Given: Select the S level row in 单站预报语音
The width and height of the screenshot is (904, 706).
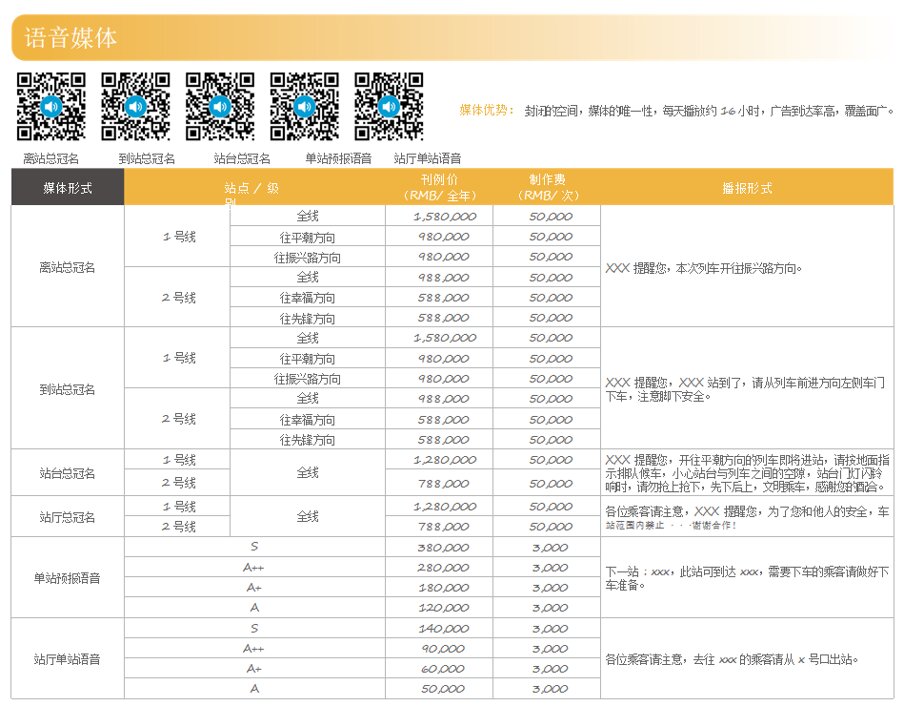Looking at the screenshot, I should tap(253, 548).
